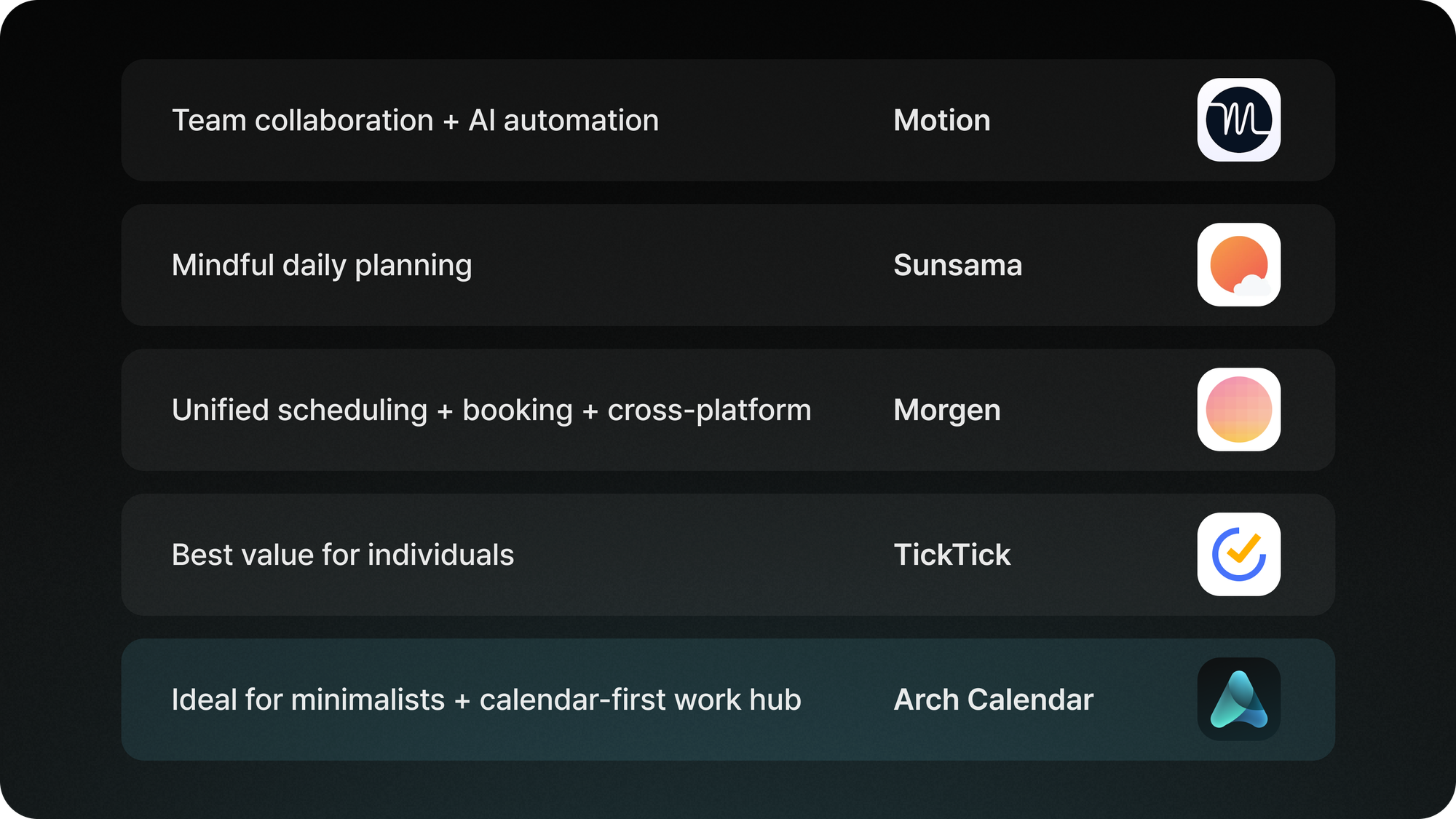Viewport: 1456px width, 819px height.
Task: Select the TickTick name label
Action: [952, 555]
